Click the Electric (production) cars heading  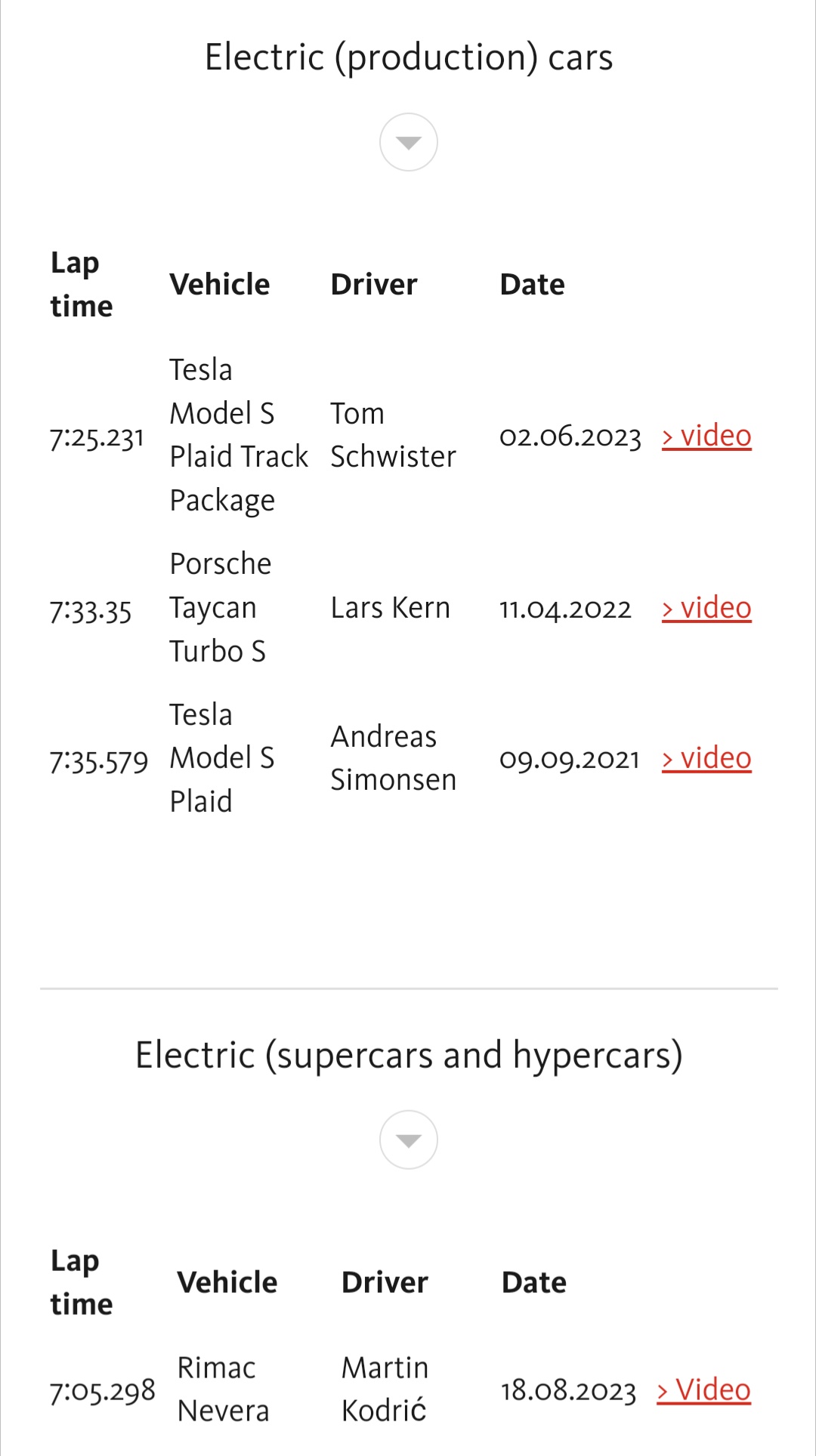coord(408,57)
